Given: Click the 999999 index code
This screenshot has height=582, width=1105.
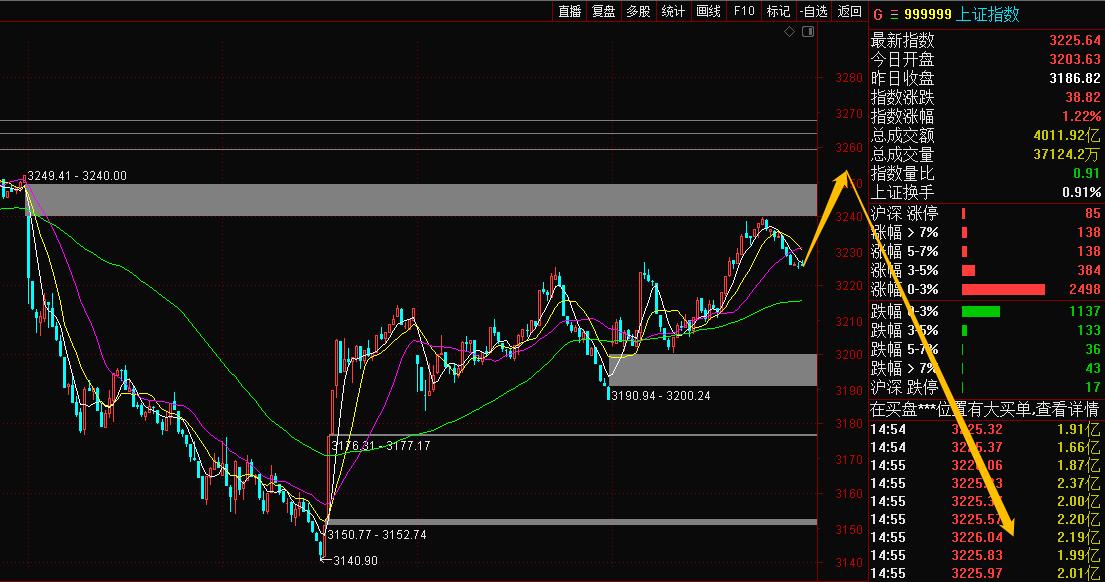Looking at the screenshot, I should coord(929,14).
